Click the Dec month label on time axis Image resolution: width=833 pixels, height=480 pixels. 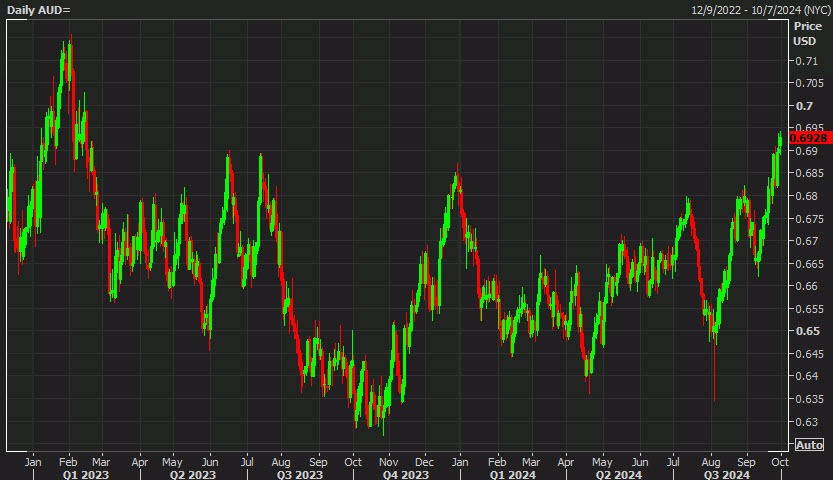click(424, 462)
